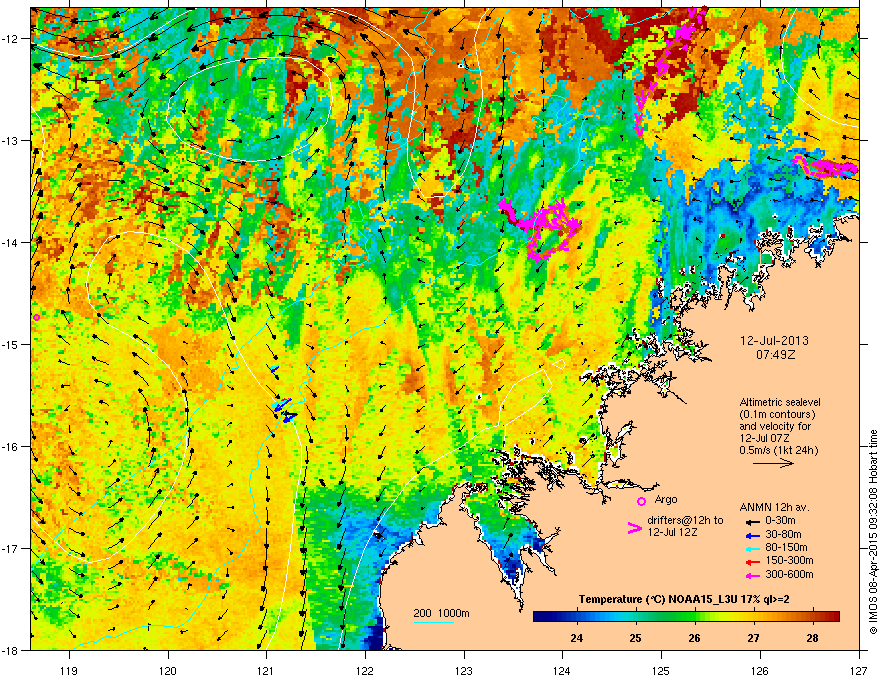Click the Argo magenta circle legend symbol

pos(641,501)
